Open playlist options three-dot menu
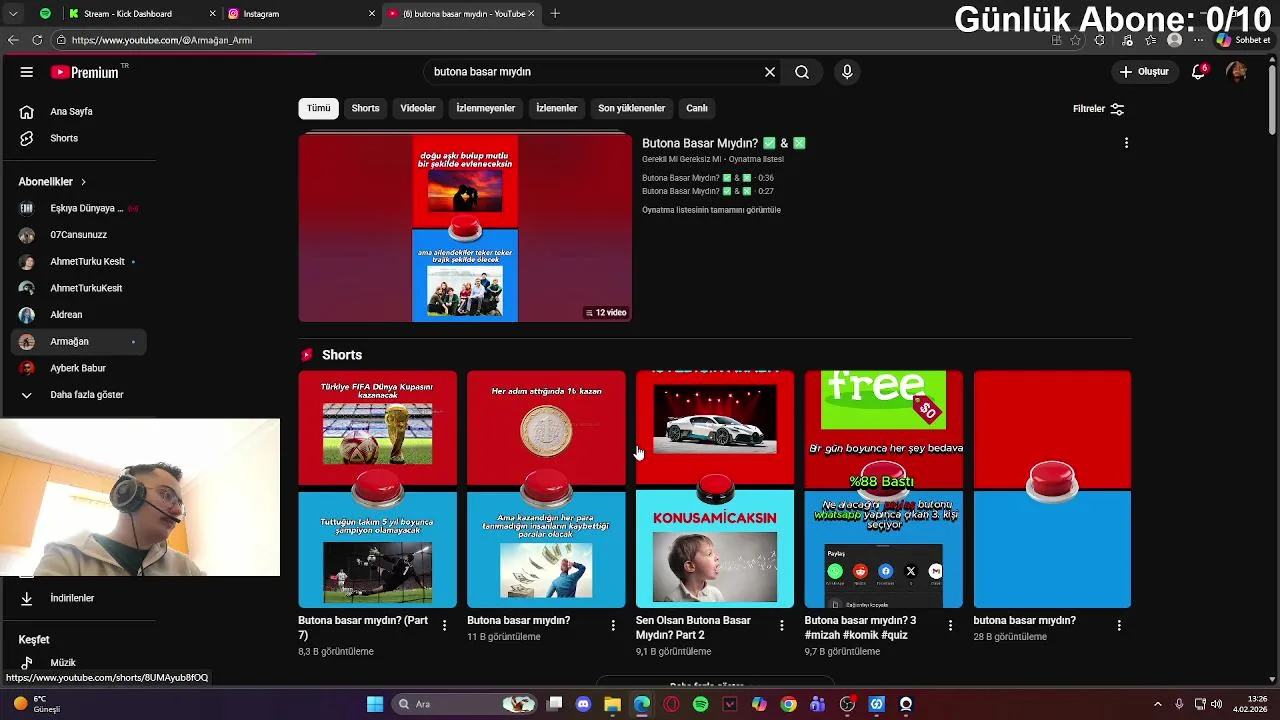The height and width of the screenshot is (720, 1280). [x=1126, y=143]
